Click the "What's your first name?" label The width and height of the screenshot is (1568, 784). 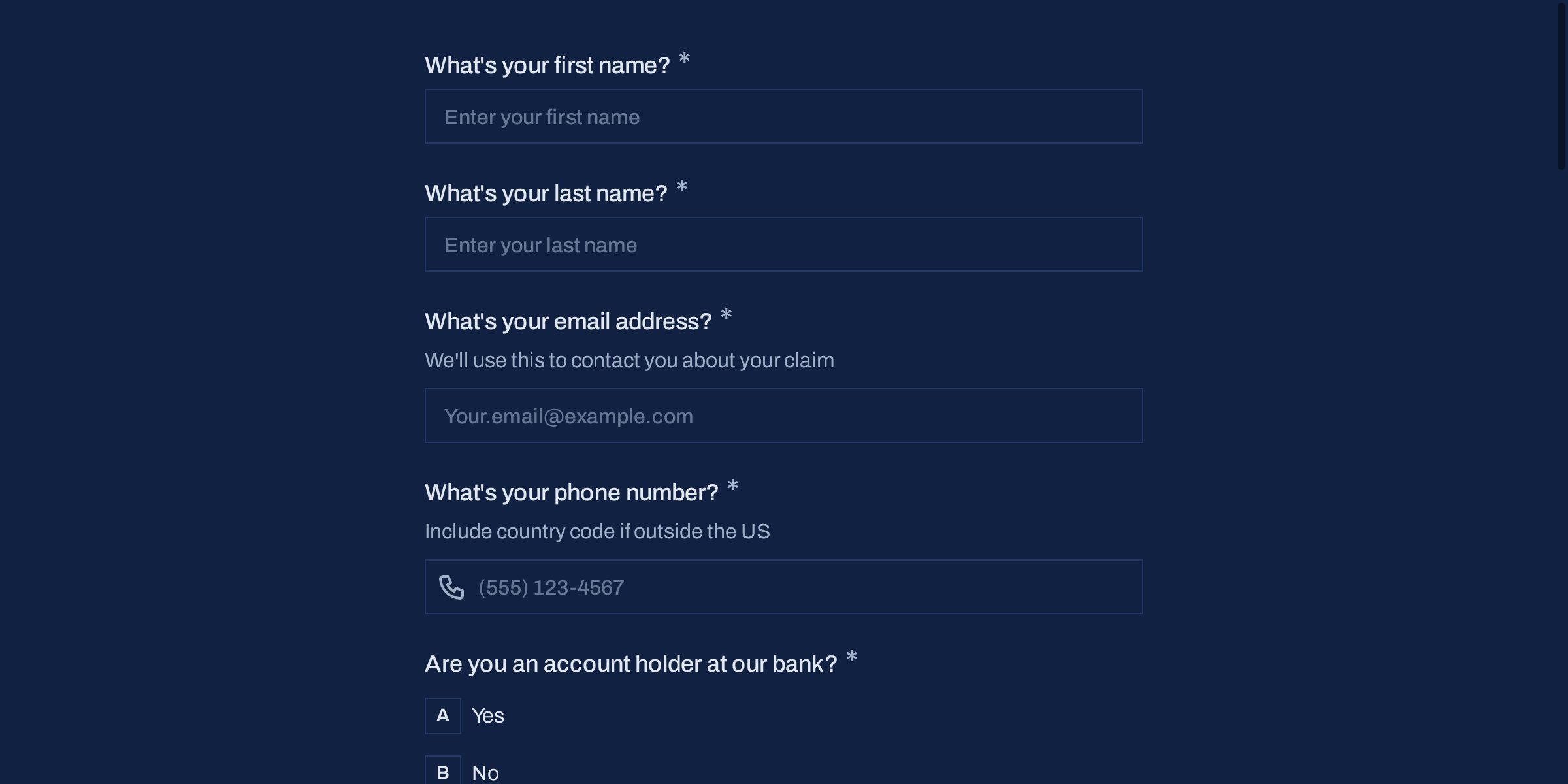tap(547, 65)
